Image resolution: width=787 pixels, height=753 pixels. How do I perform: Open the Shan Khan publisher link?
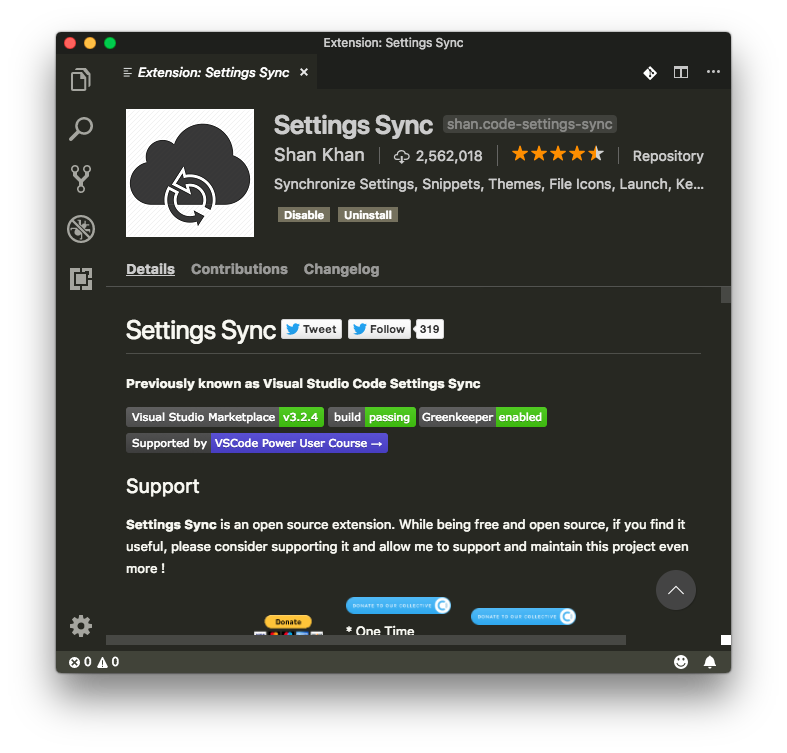tap(319, 155)
